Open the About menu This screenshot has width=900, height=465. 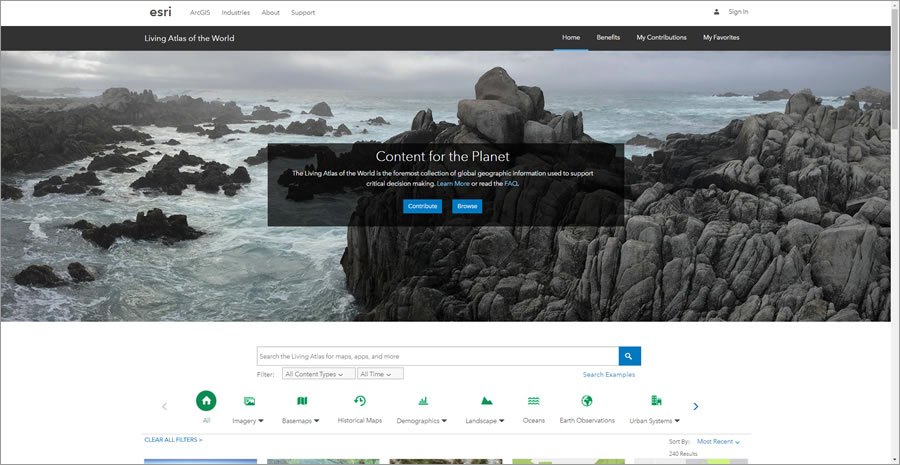pyautogui.click(x=270, y=13)
